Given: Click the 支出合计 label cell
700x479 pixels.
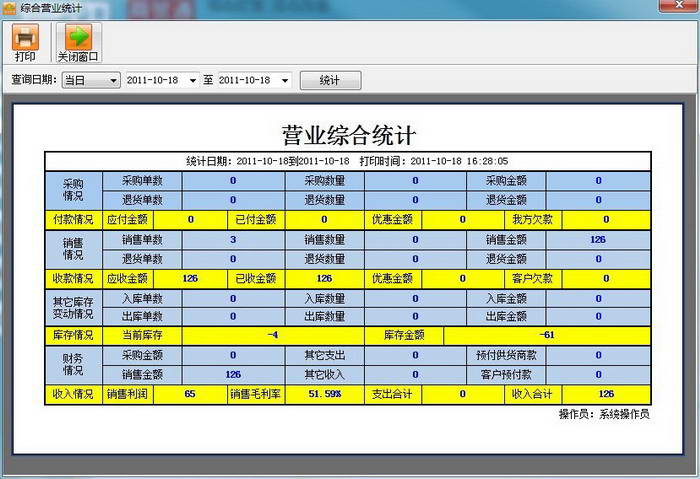Looking at the screenshot, I should coord(392,394).
